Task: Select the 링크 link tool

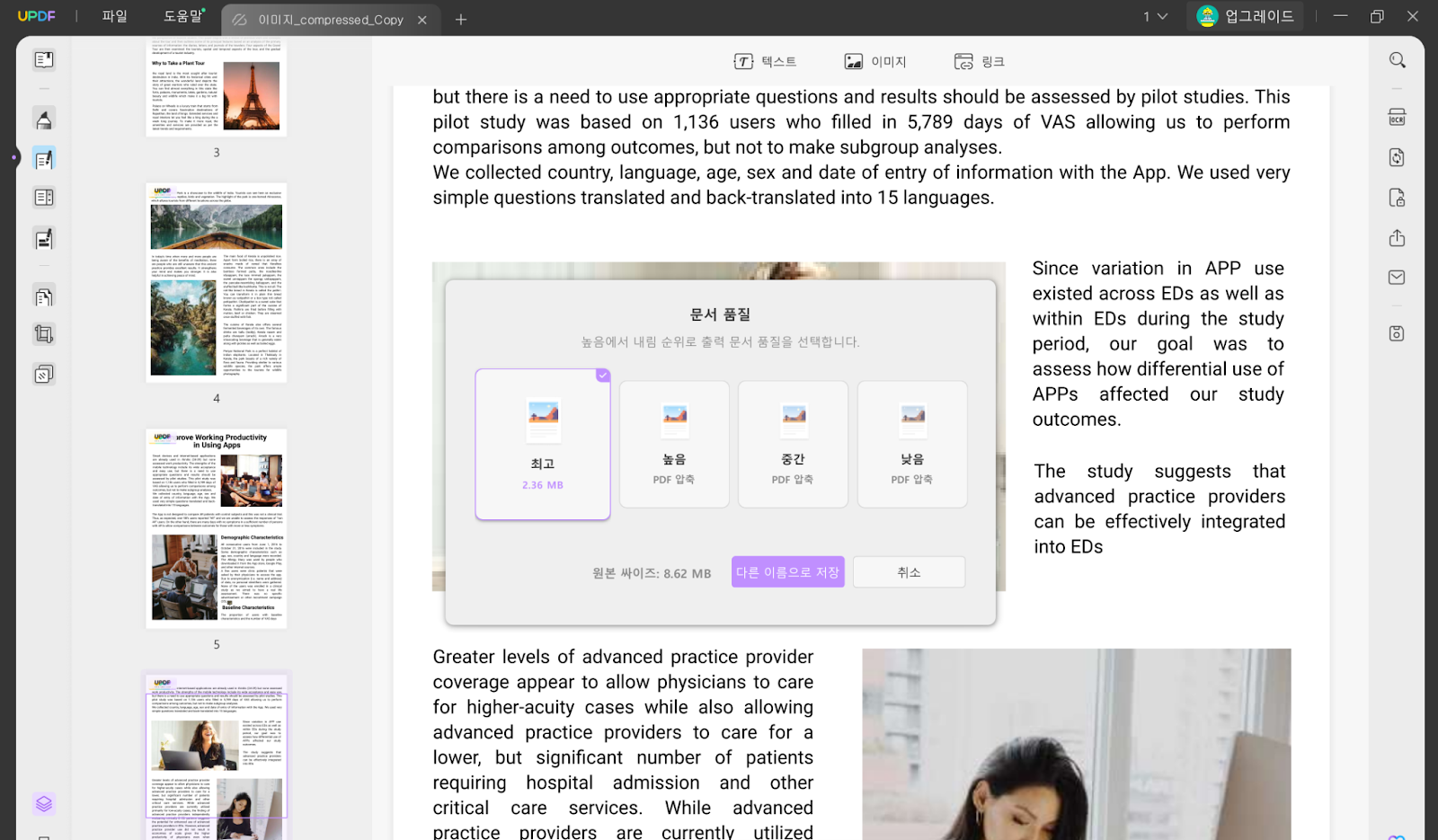Action: (x=979, y=61)
